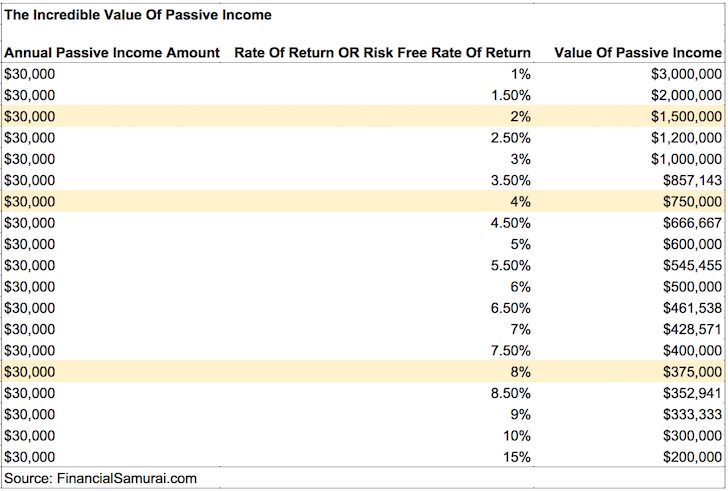The image size is (728, 491).
Task: Select the $857,143 value cell
Action: tap(692, 180)
